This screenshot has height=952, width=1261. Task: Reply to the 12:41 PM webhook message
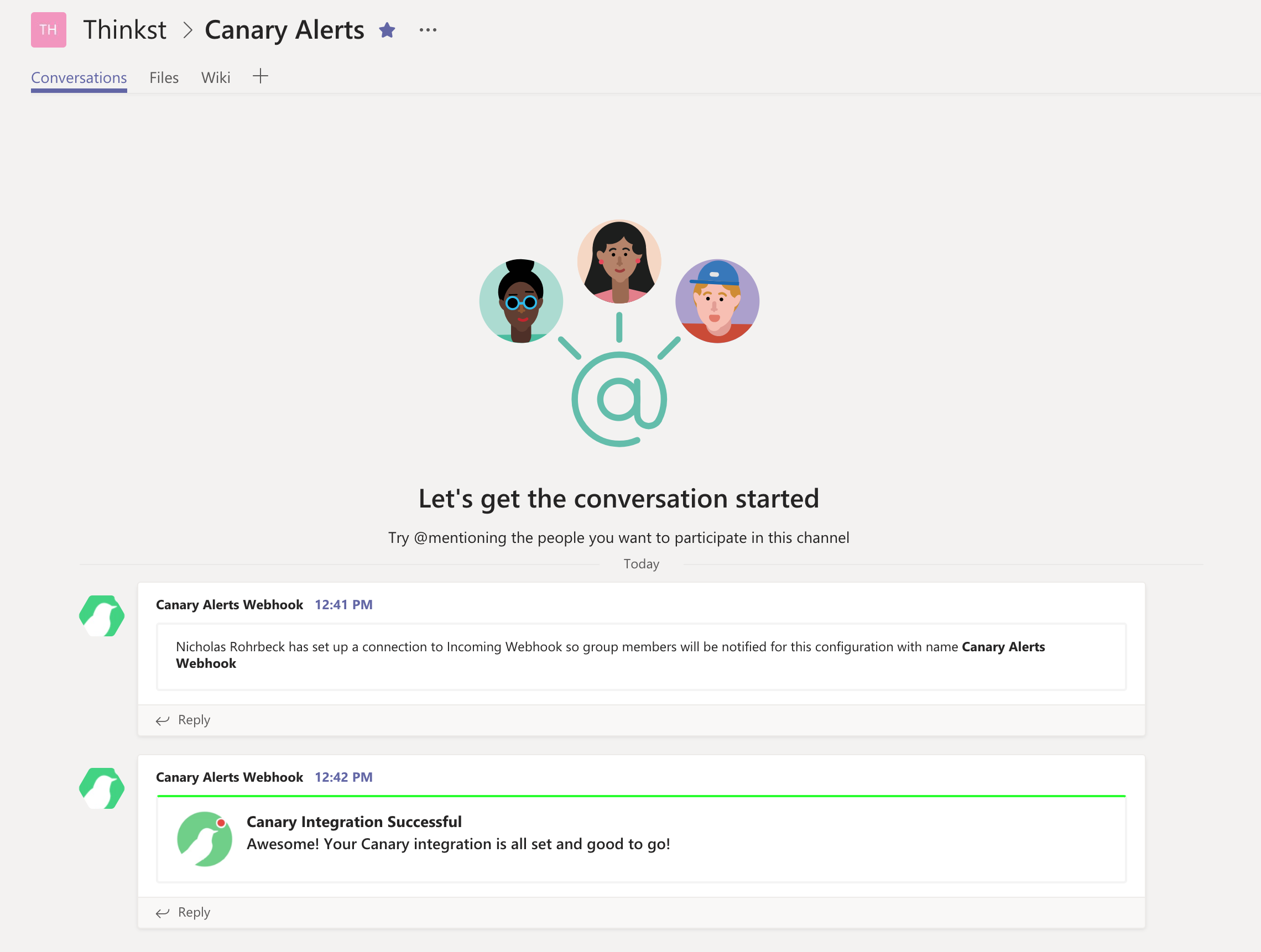click(x=194, y=720)
